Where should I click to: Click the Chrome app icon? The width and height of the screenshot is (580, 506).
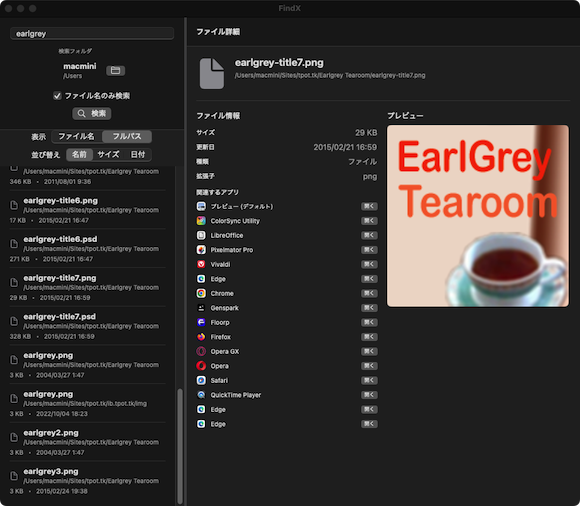click(201, 293)
